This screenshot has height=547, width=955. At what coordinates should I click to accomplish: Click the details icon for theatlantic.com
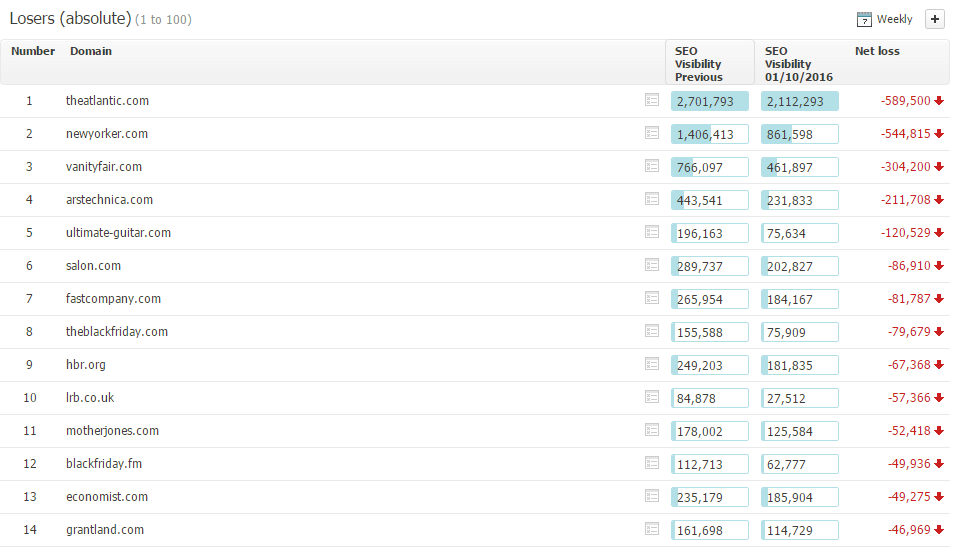(x=652, y=100)
